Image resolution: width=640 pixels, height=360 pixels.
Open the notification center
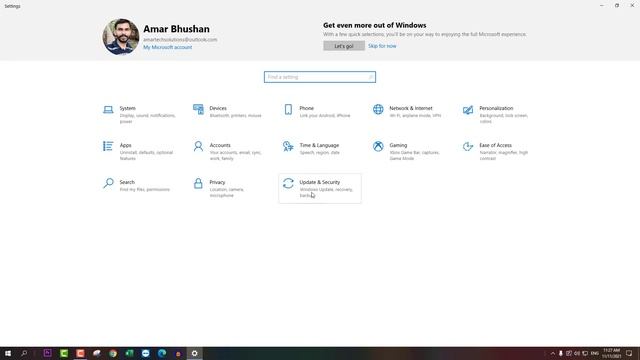coord(629,353)
